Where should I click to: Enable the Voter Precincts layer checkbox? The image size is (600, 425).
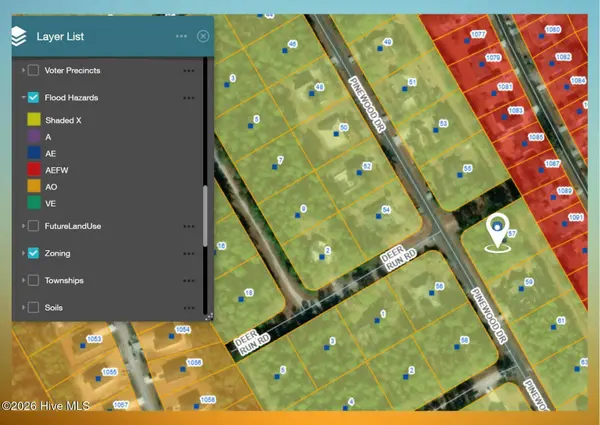(33, 71)
